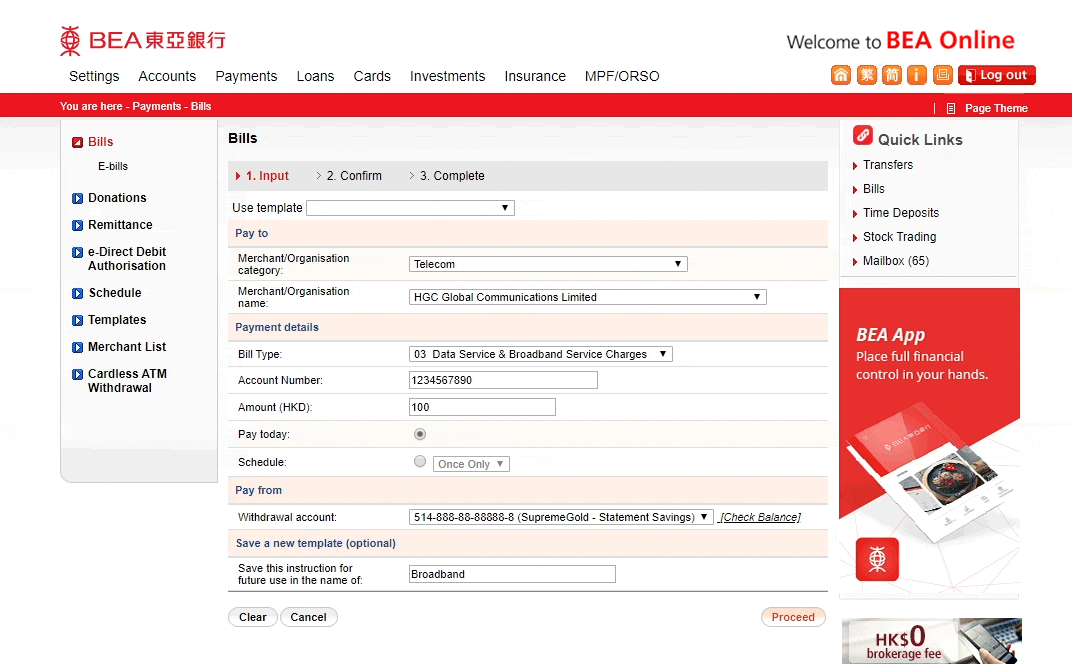Click the 1. Input step tab
Viewport: 1072px width, 668px height.
(267, 176)
